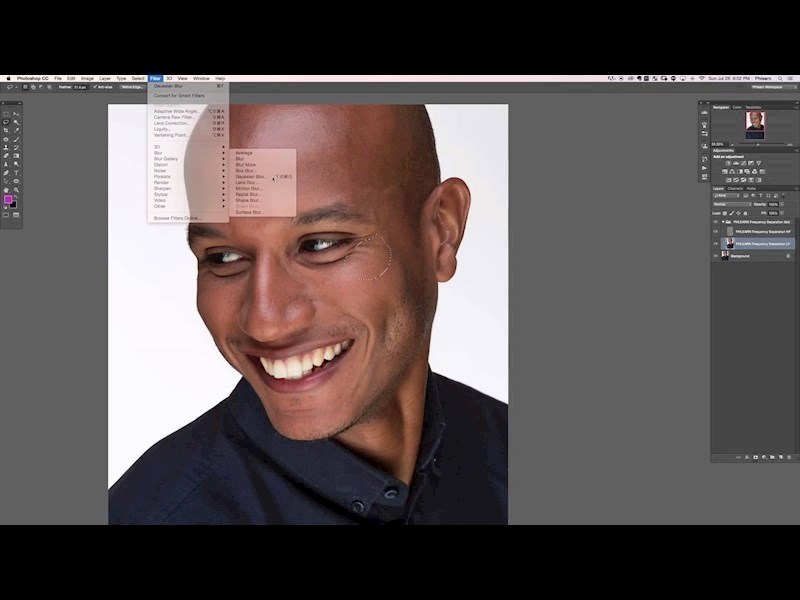
Task: Switch to the Channels tab
Action: [735, 189]
